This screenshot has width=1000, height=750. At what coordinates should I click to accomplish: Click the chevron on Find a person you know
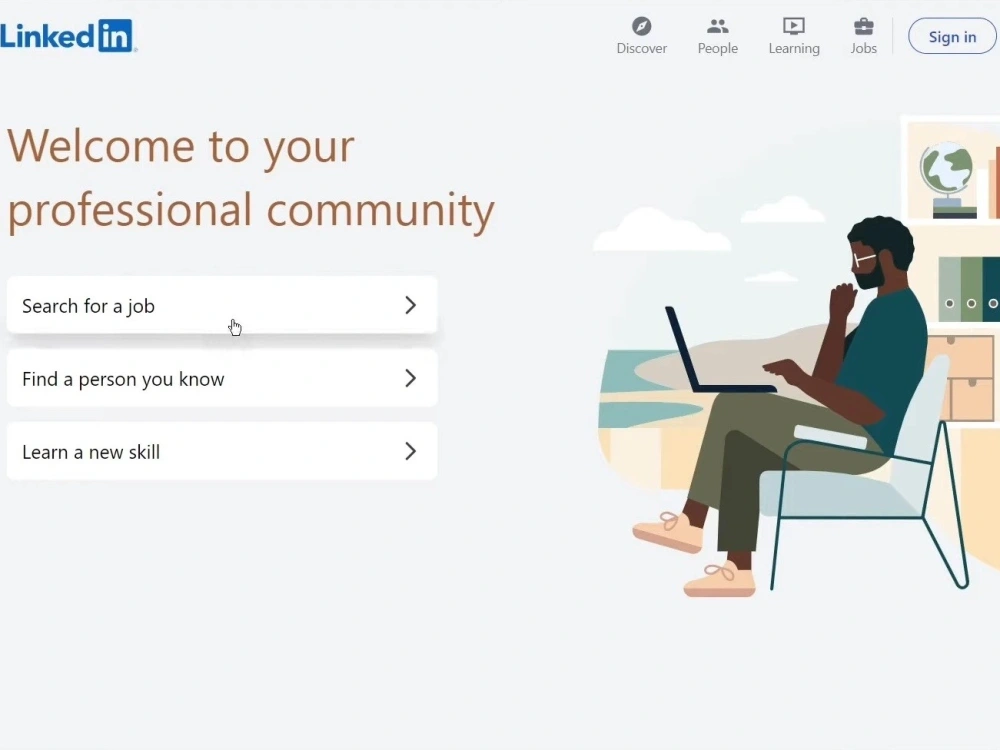tap(411, 378)
